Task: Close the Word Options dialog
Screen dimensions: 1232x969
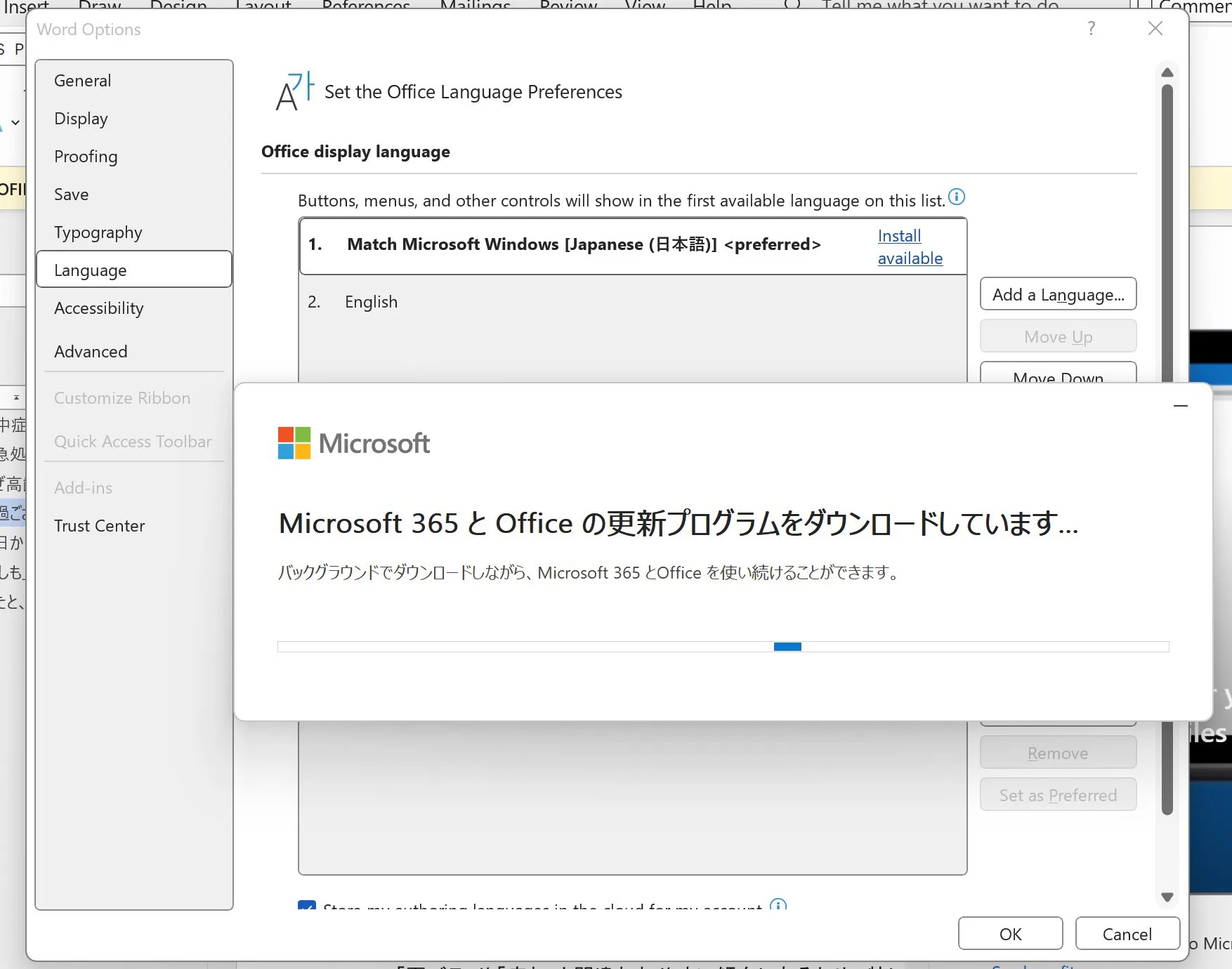Action: [1155, 28]
